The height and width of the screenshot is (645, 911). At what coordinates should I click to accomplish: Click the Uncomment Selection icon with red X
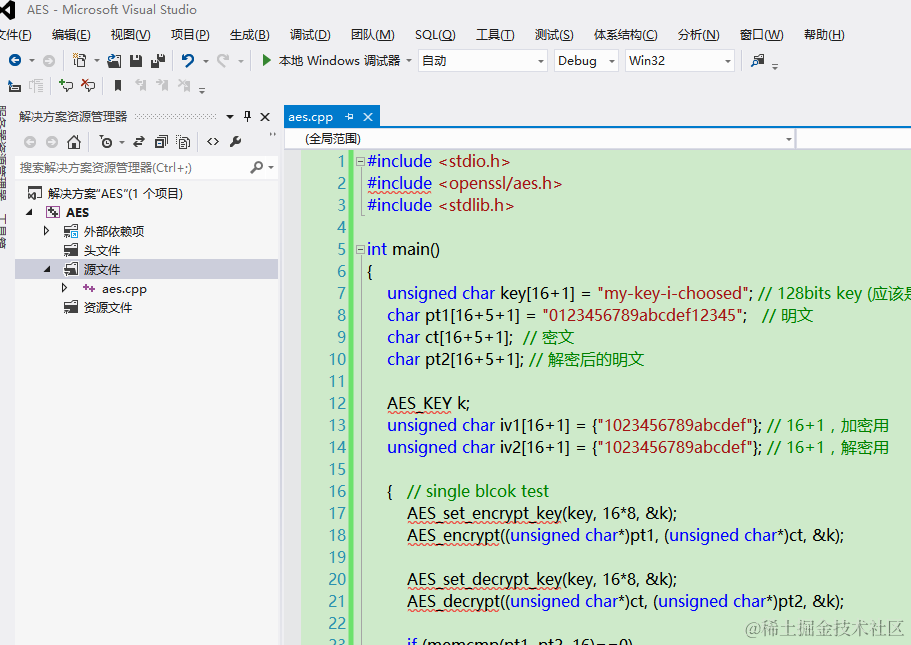click(x=88, y=86)
